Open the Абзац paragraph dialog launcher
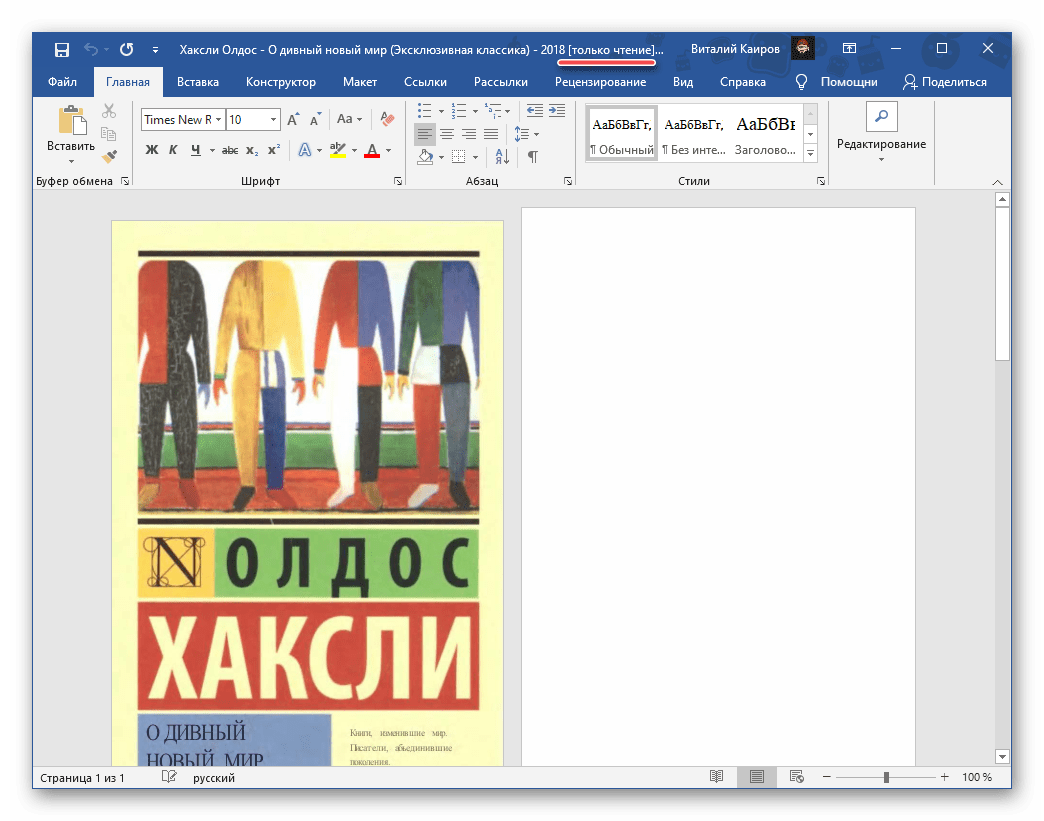Screen dimensions: 1044x821 tap(568, 181)
